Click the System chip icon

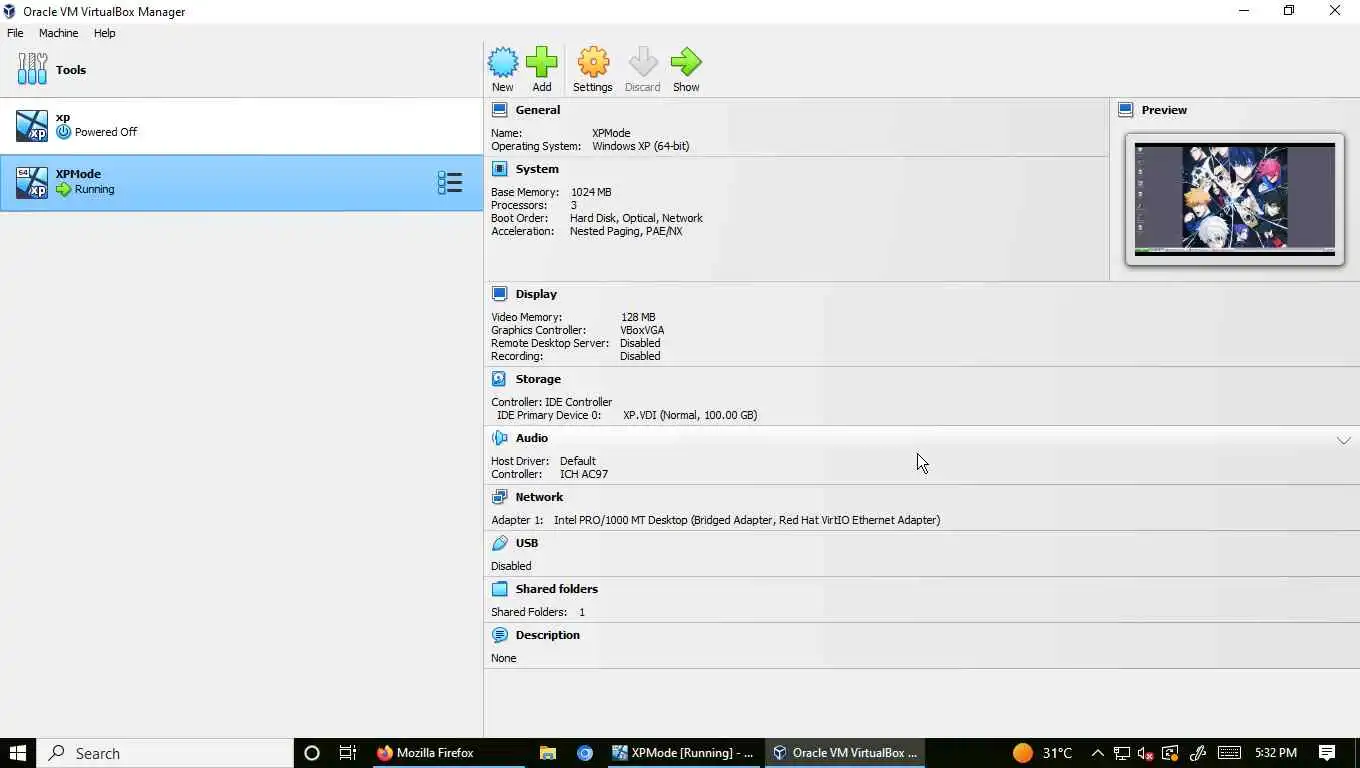tap(500, 169)
